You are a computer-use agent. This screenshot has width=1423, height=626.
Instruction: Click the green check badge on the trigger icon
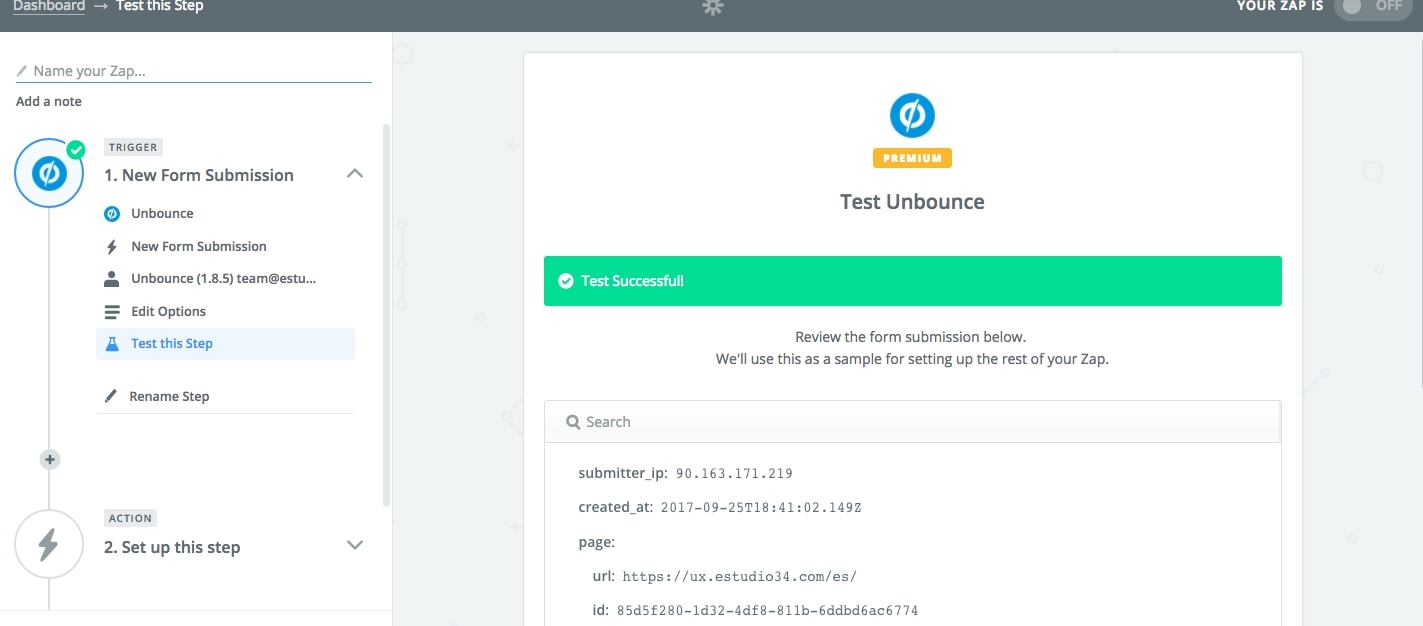tap(75, 149)
